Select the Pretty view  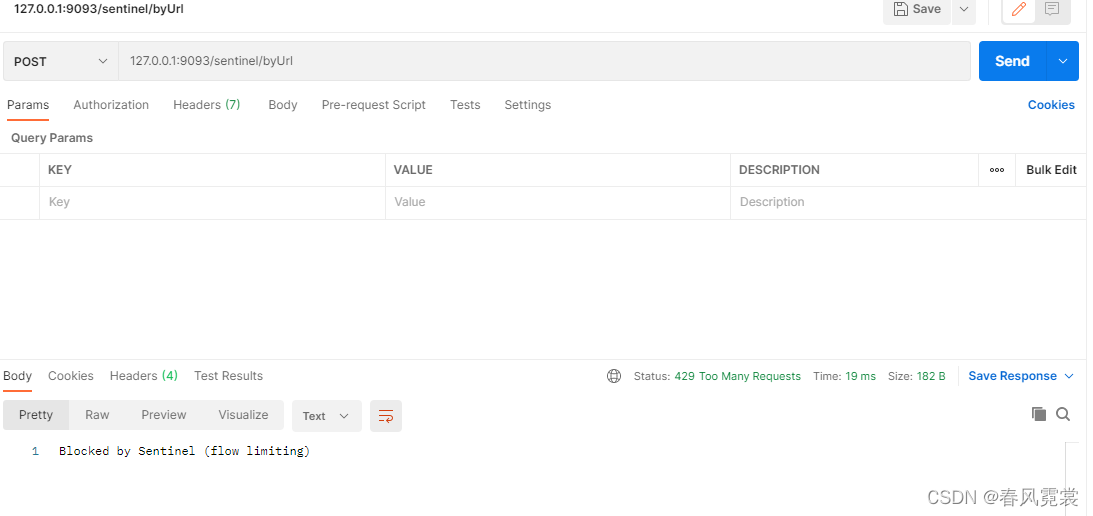click(36, 415)
